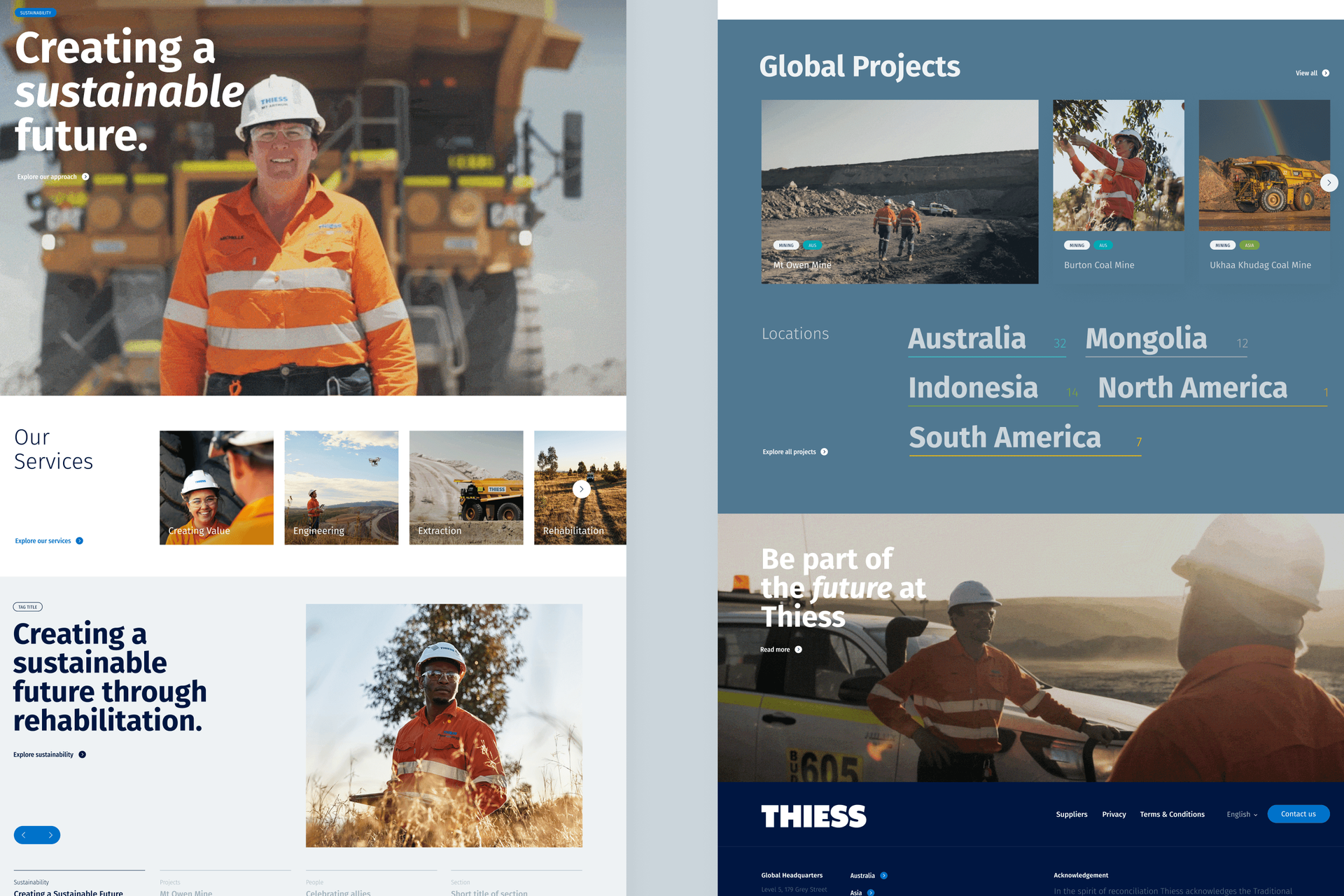Click the MINING tag on Ukhaa Khudag Coal Mine
Screen dimensions: 1344x896
[x=1222, y=246]
